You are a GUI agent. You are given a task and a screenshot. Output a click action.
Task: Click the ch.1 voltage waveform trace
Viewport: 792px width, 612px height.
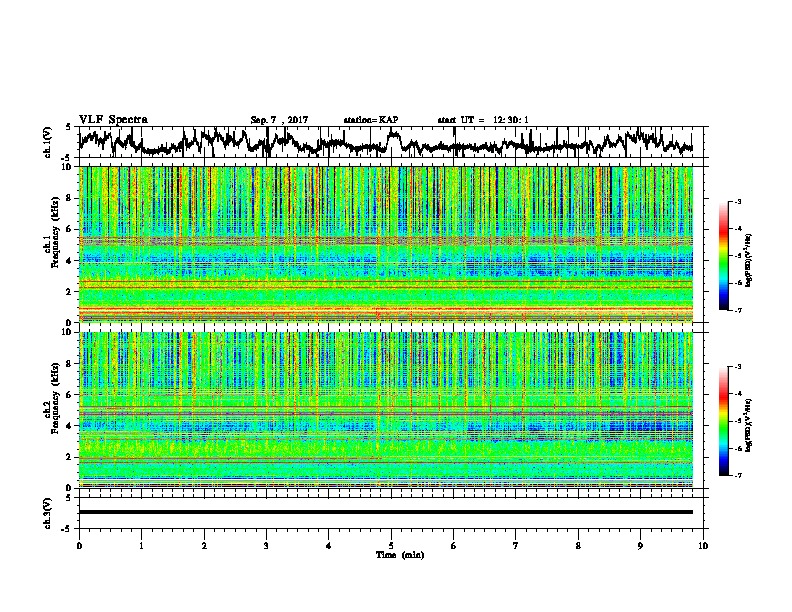[385, 142]
